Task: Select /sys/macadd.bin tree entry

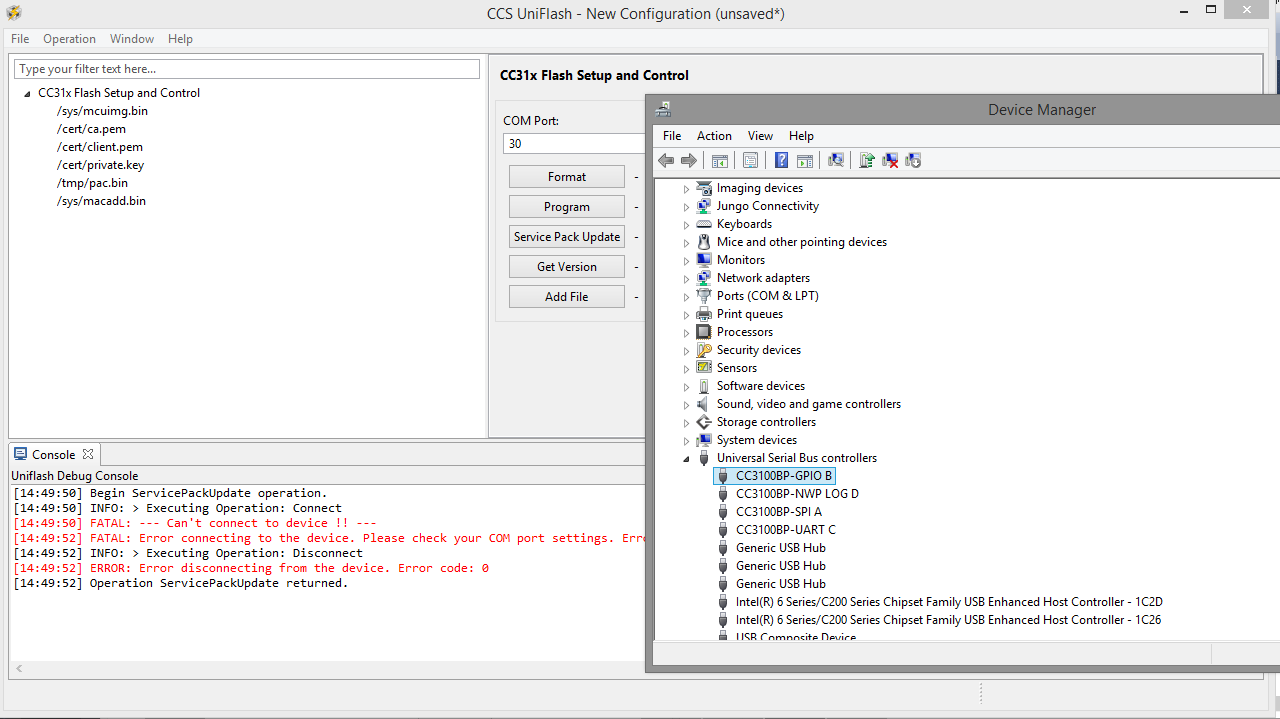Action: pos(101,201)
